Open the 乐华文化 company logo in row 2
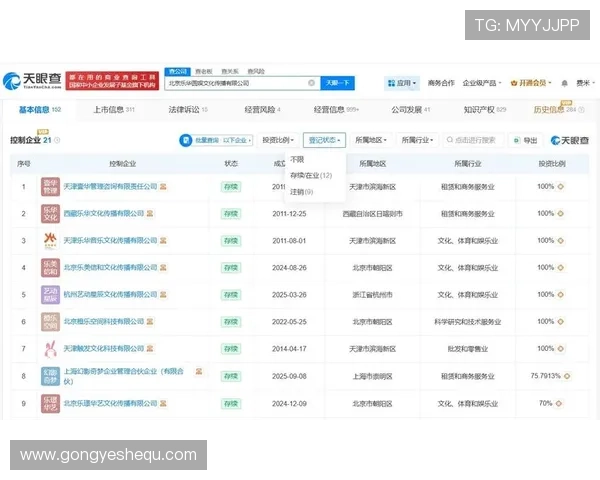The width and height of the screenshot is (600, 480). 51,214
